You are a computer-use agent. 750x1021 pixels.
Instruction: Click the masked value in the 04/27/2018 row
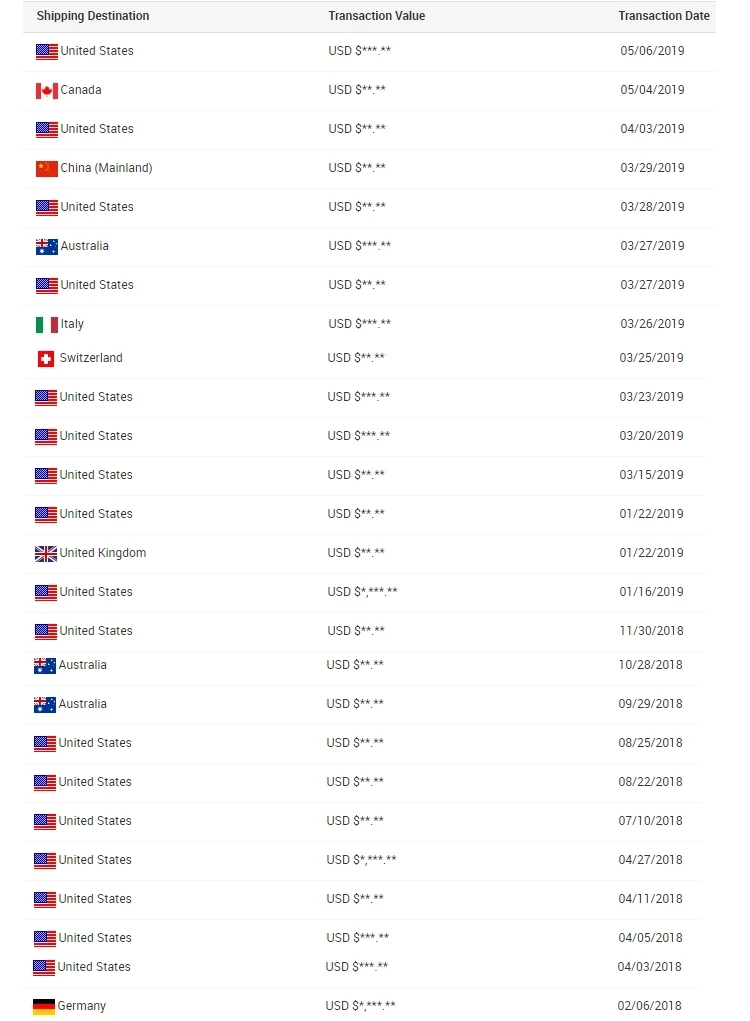361,860
